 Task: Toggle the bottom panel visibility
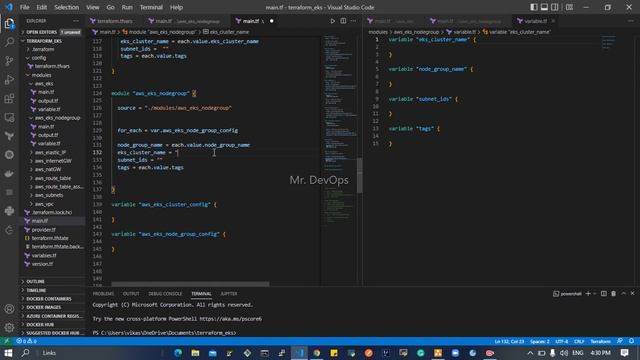pyautogui.click(x=544, y=7)
